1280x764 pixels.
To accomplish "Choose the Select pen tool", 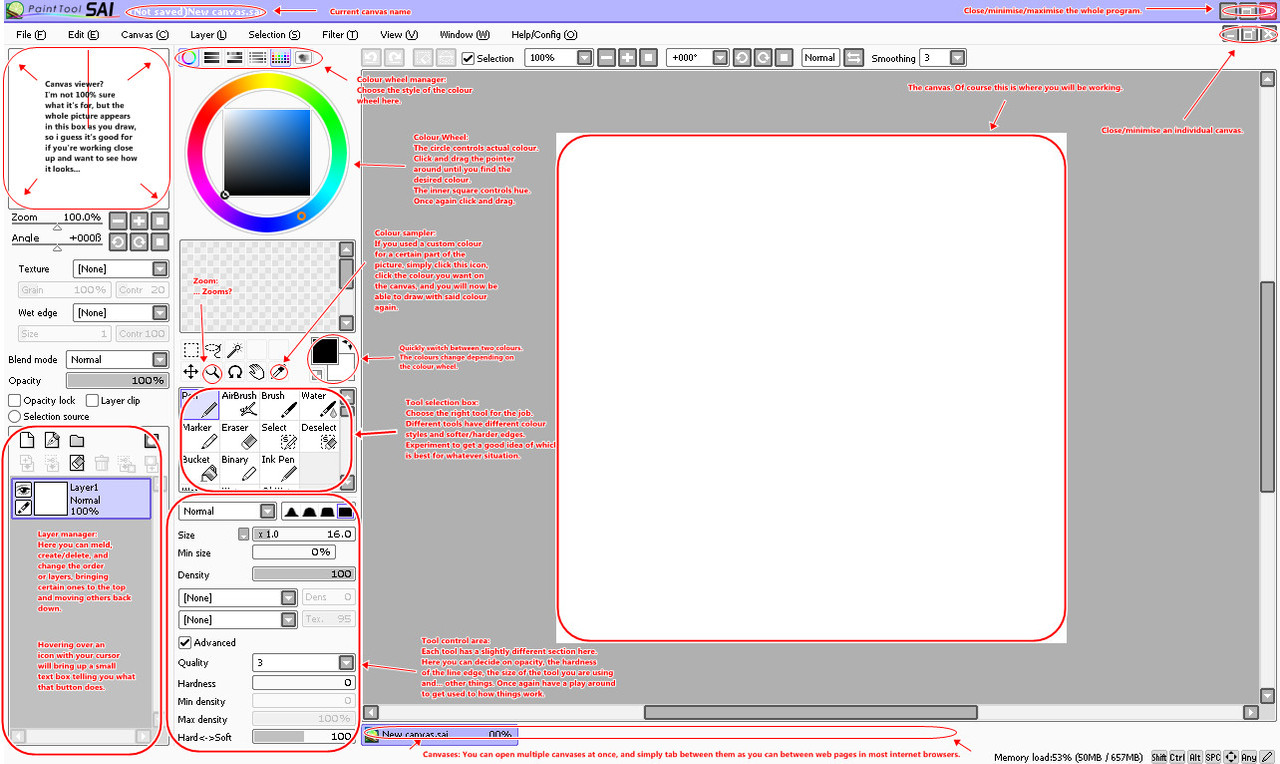I will coord(279,436).
